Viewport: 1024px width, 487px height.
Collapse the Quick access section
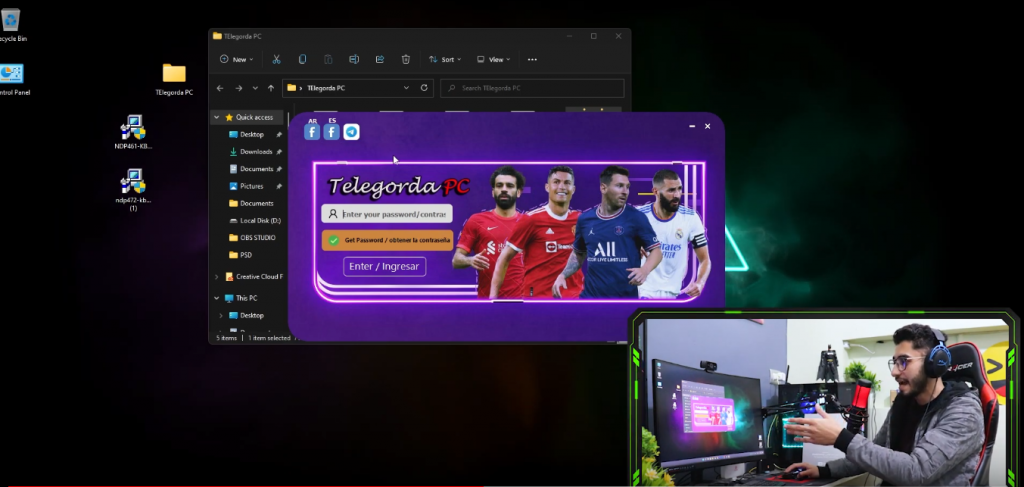coord(216,118)
